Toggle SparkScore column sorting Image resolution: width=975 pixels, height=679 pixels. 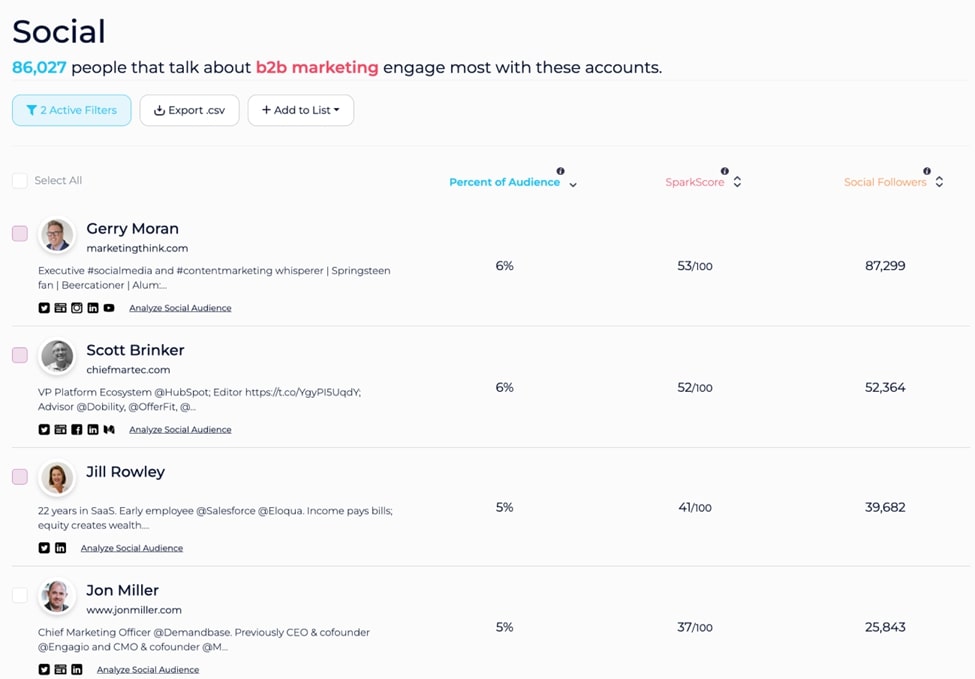click(x=737, y=182)
